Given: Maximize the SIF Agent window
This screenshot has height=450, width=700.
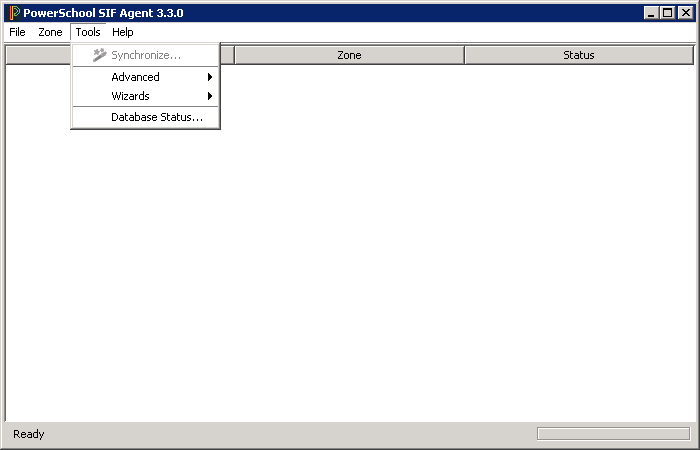Looking at the screenshot, I should [668, 13].
